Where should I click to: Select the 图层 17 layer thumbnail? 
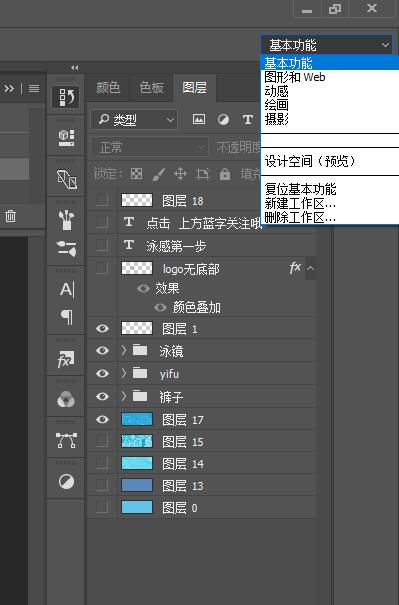click(137, 419)
